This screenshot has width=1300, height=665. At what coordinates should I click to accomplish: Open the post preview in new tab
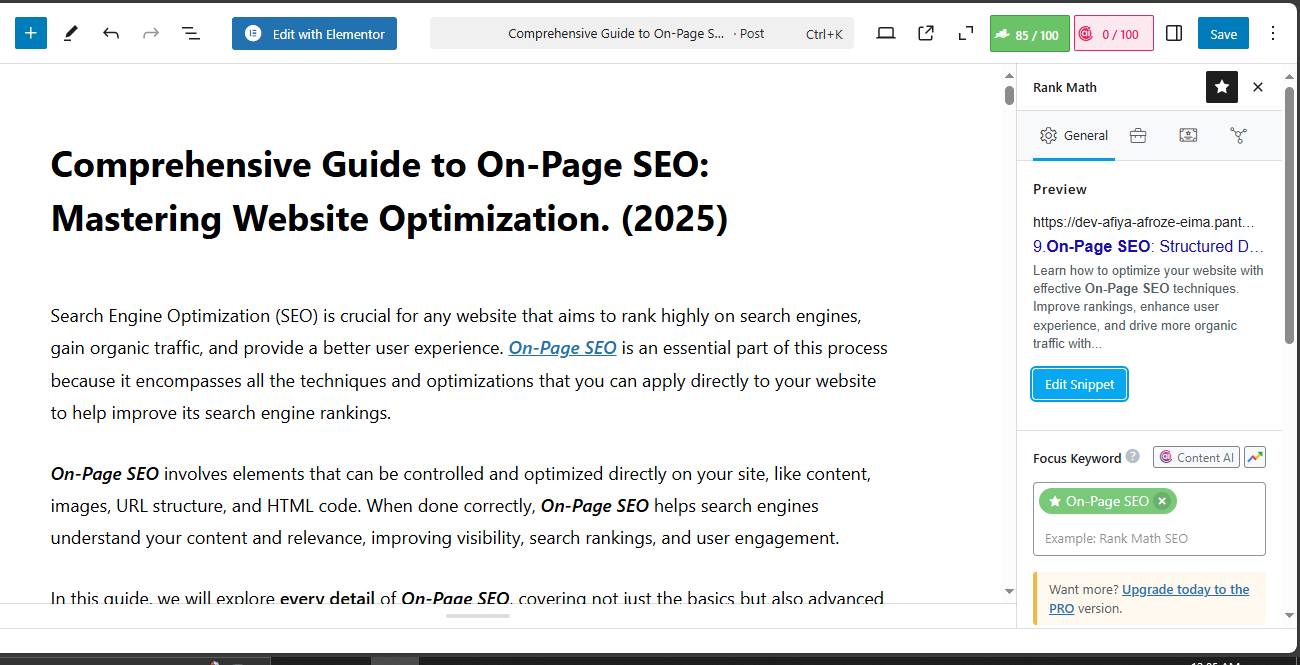point(925,32)
